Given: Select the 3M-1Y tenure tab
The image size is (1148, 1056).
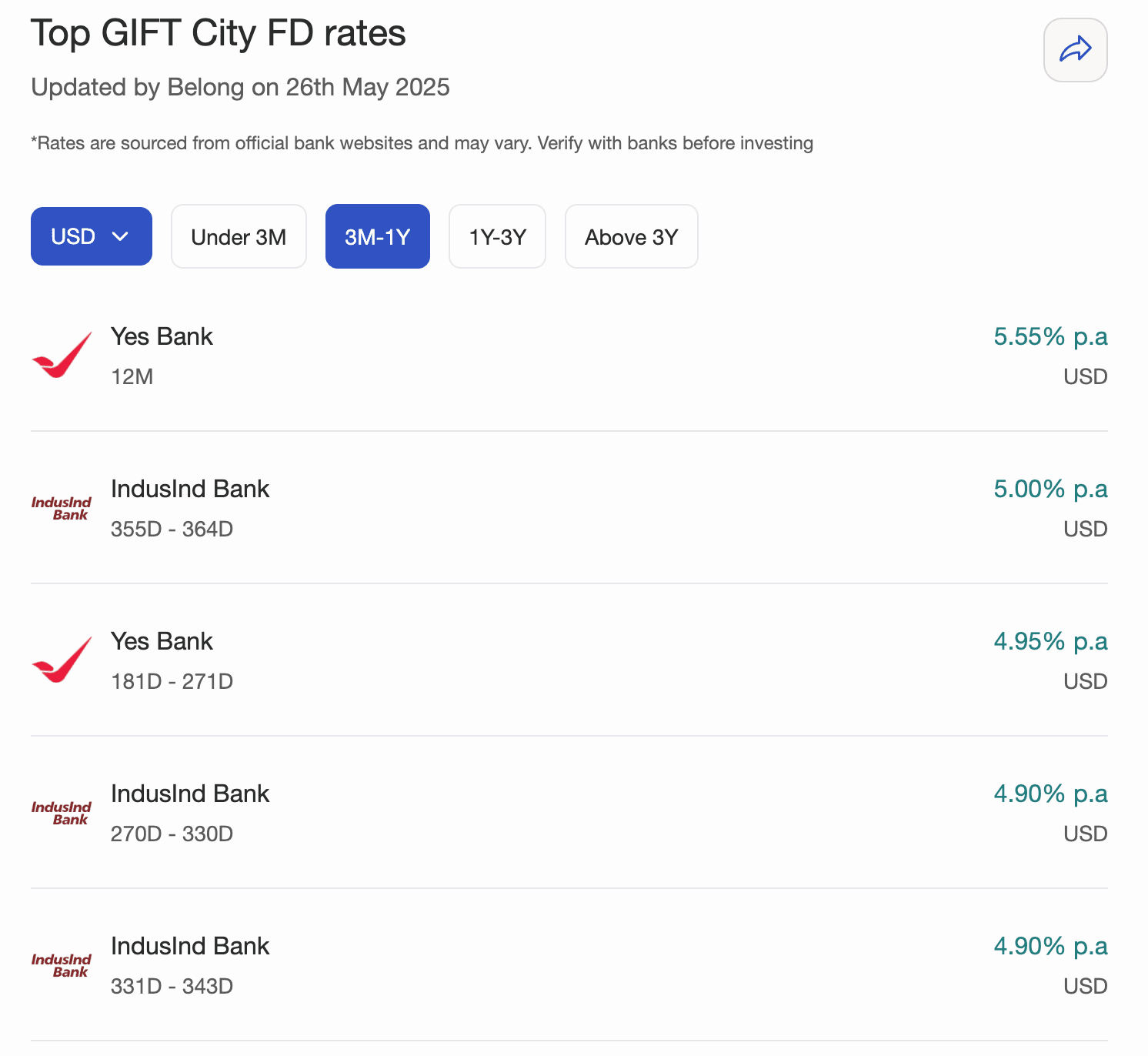Looking at the screenshot, I should (x=378, y=236).
